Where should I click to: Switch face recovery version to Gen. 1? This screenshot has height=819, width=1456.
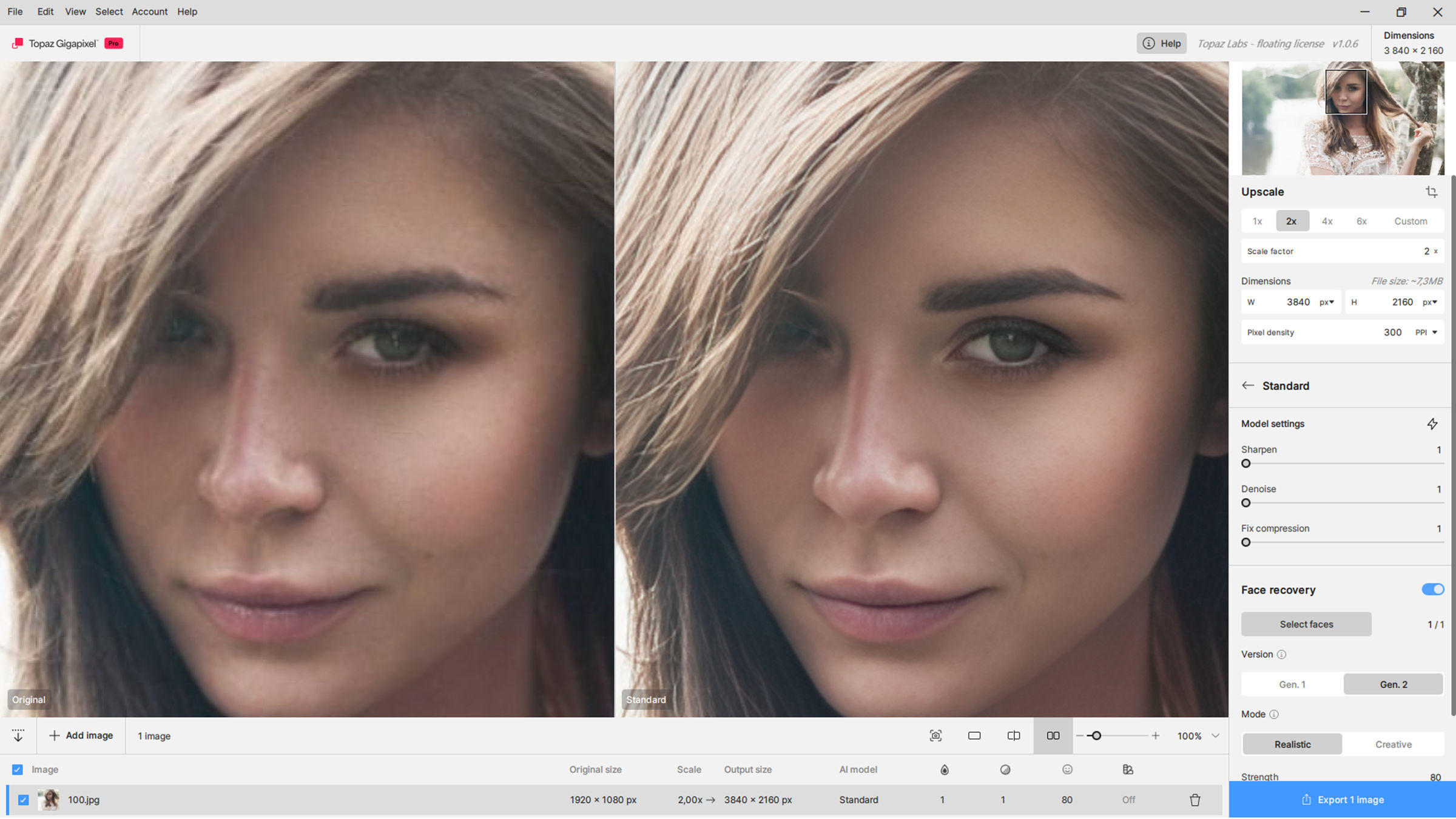point(1291,684)
